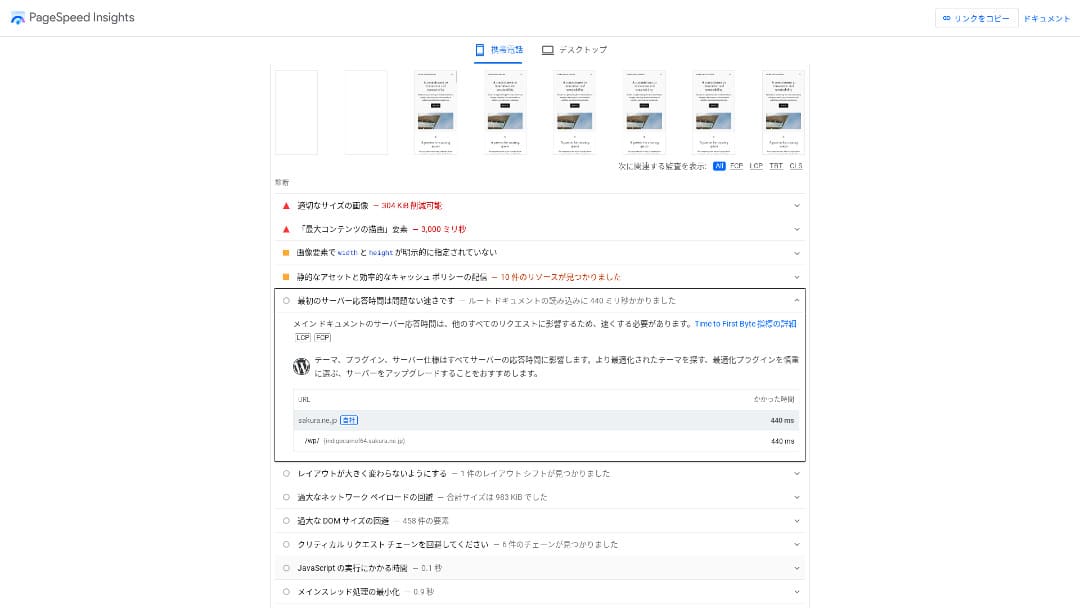Image resolution: width=1080 pixels, height=608 pixels.
Task: Switch to the デスクトップ tab
Action: pyautogui.click(x=574, y=50)
